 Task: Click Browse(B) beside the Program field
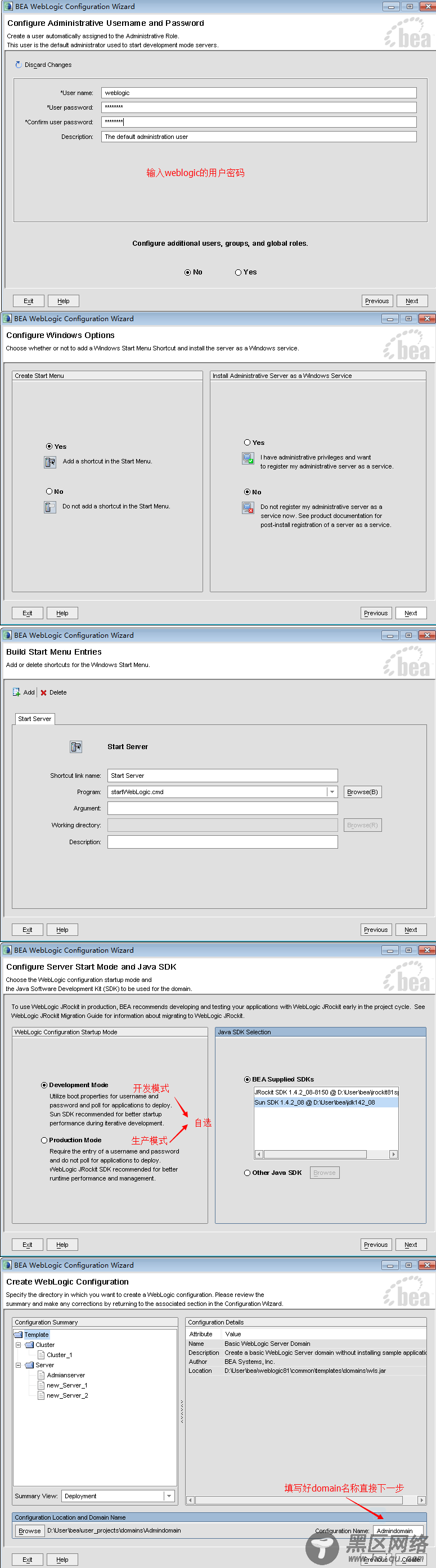362,792
